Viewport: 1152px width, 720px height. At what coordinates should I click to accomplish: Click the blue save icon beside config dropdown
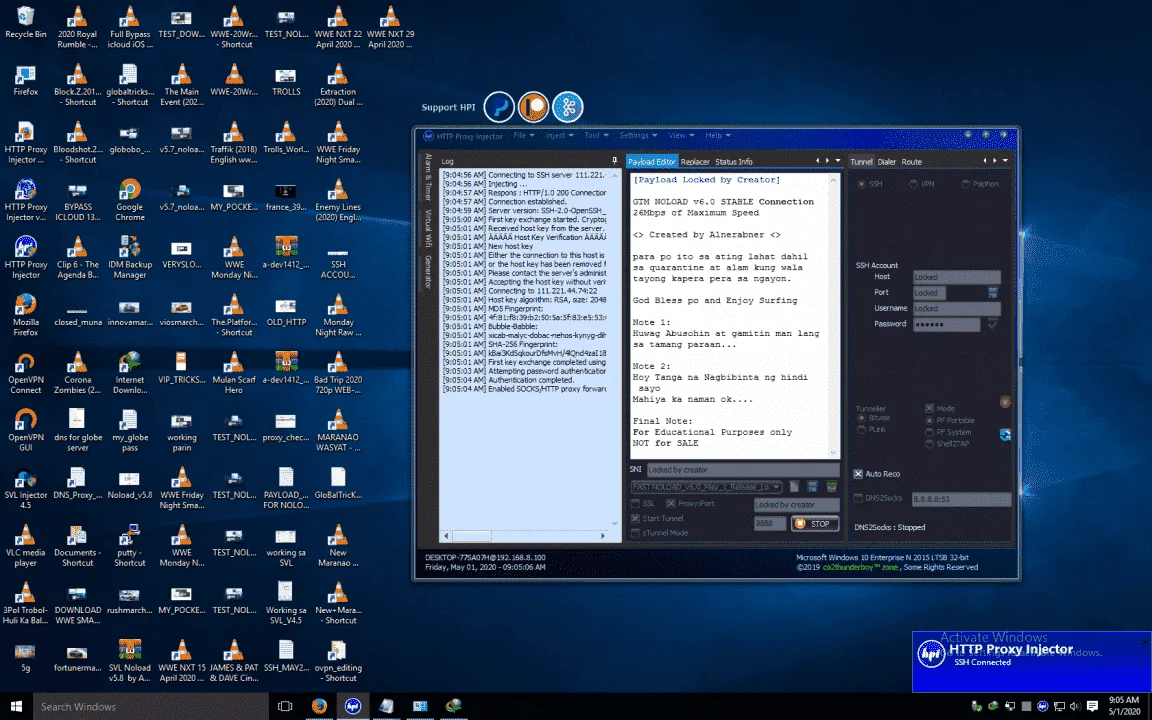pyautogui.click(x=813, y=486)
